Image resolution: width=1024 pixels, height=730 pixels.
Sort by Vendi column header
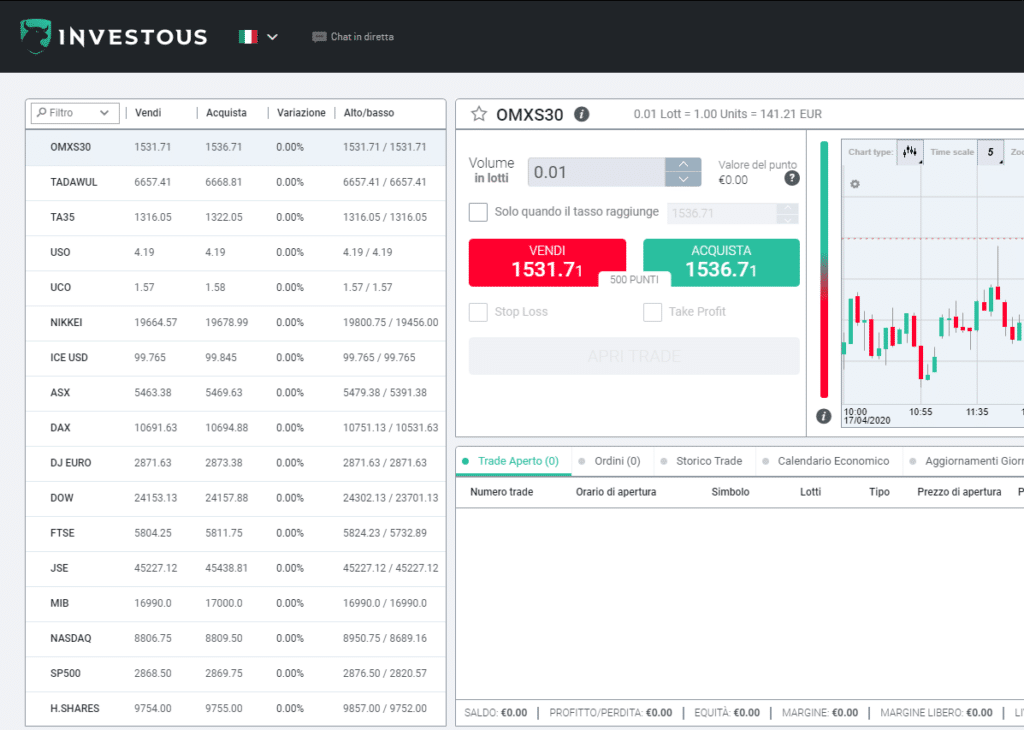pos(148,113)
